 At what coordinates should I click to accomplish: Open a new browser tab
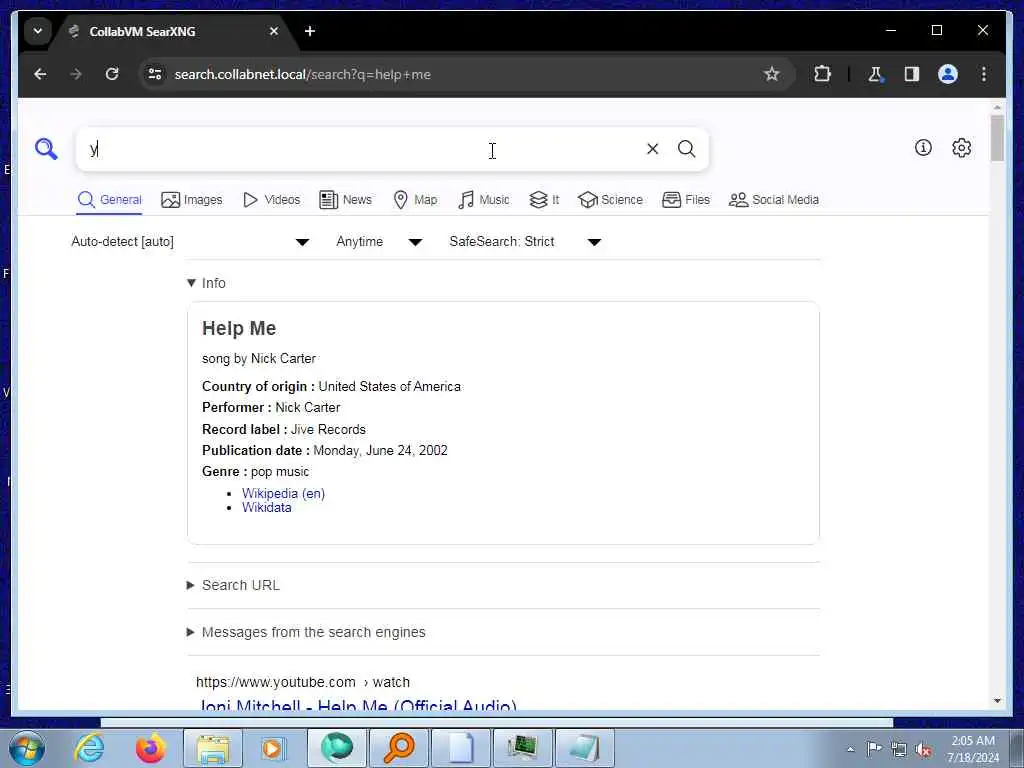310,31
